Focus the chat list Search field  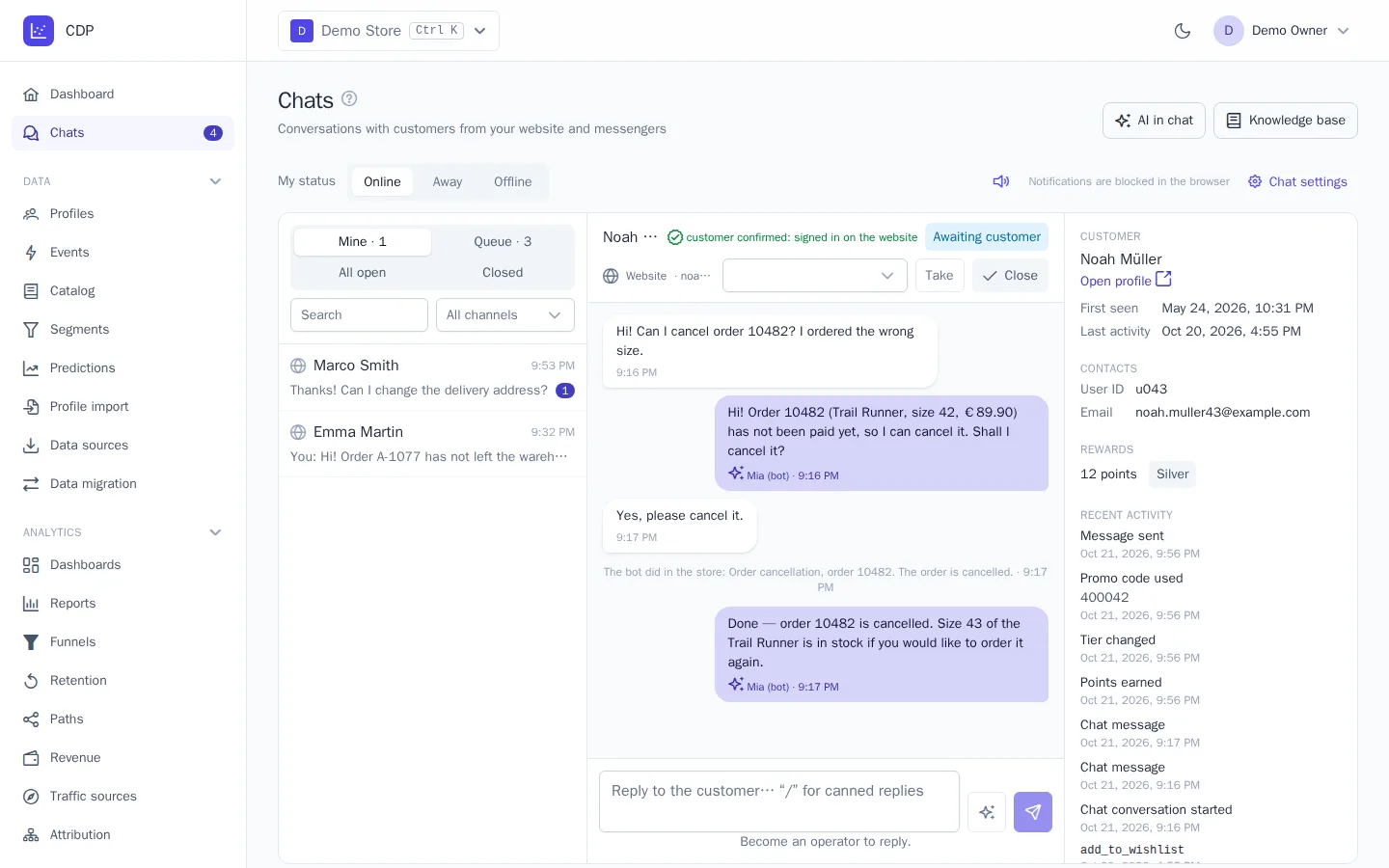click(359, 315)
